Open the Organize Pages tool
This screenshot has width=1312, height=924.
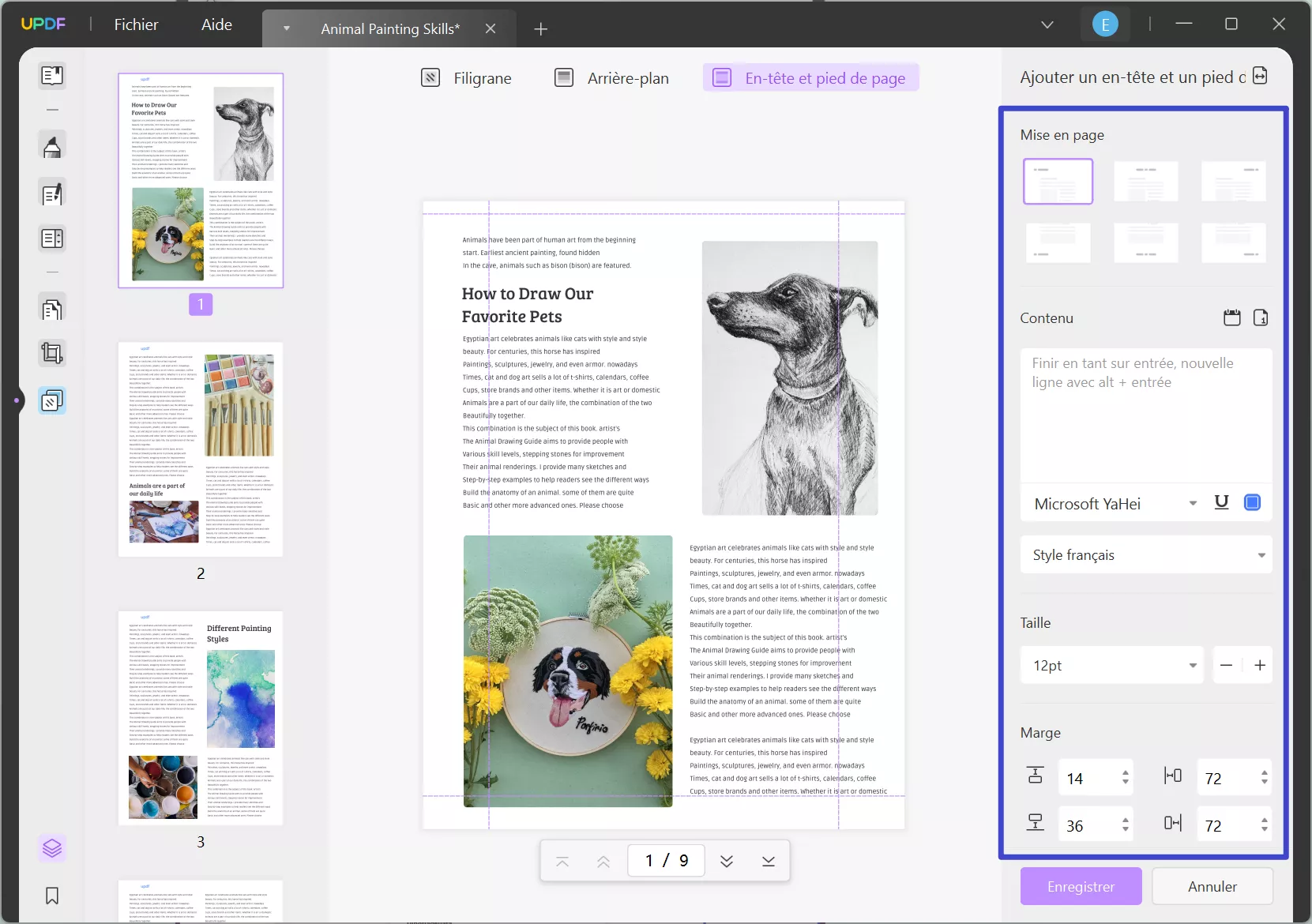click(52, 309)
